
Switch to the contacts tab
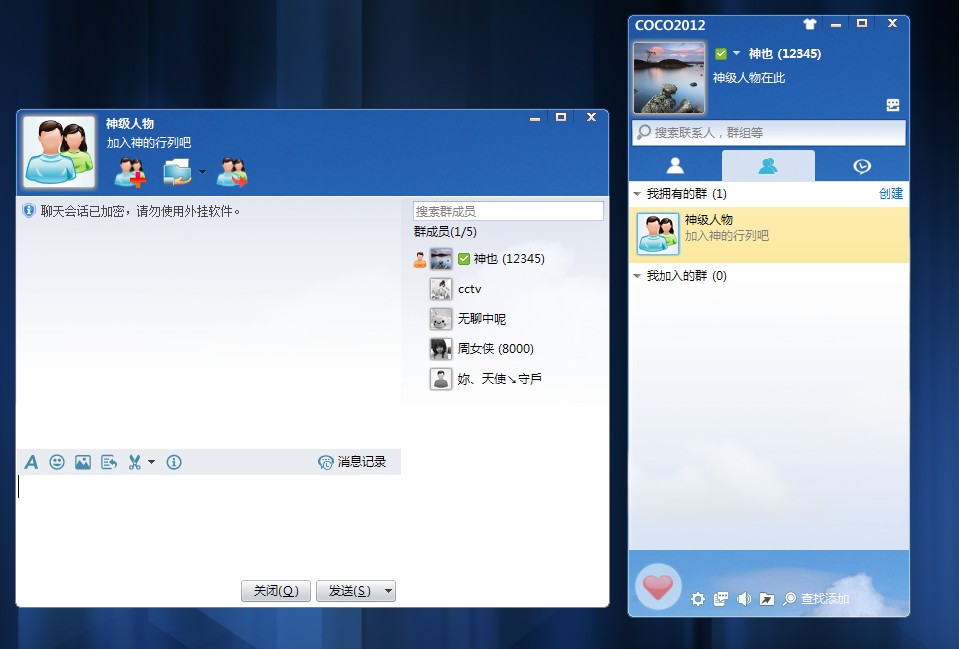tap(675, 166)
